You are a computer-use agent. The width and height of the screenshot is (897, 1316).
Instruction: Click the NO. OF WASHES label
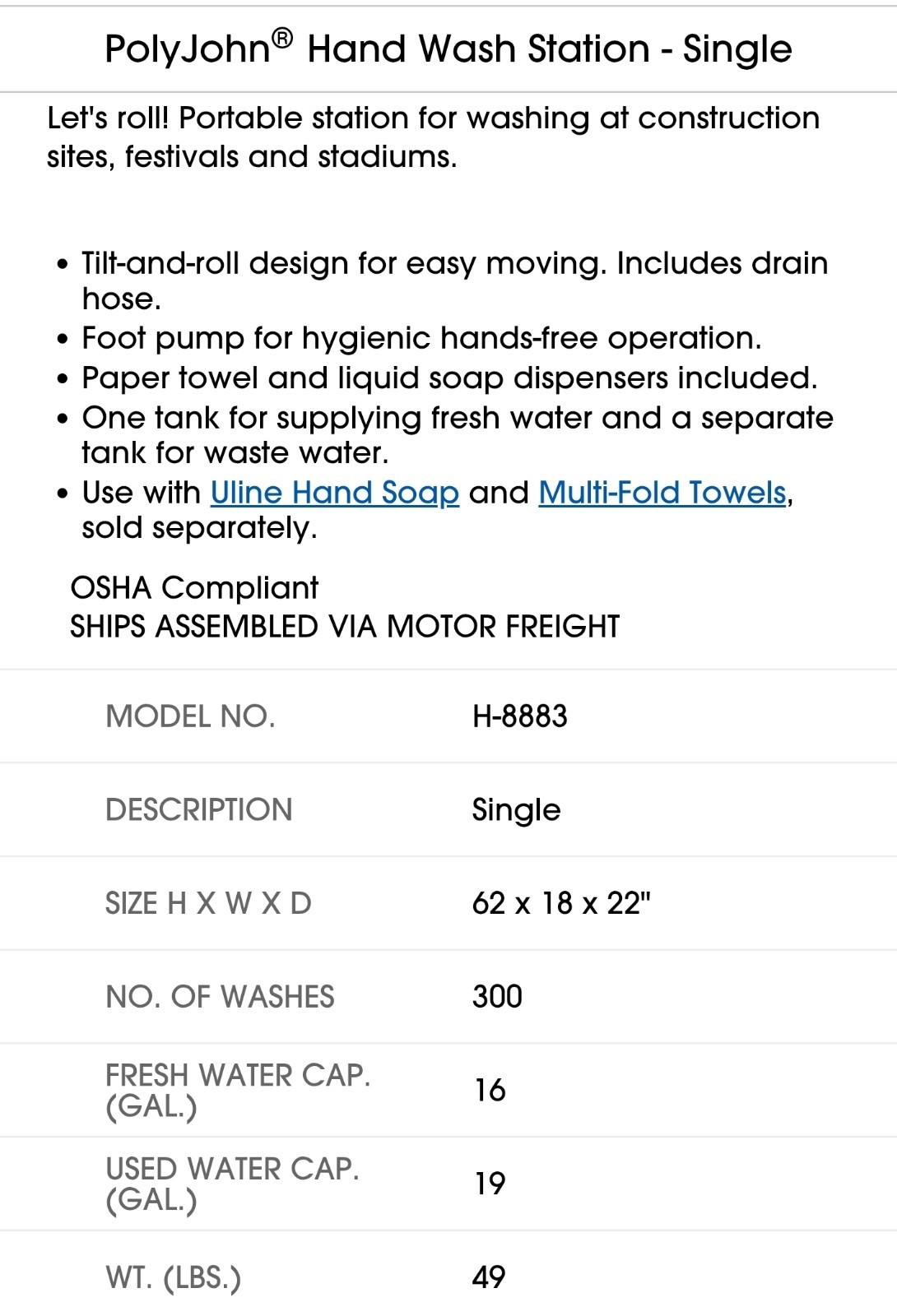click(x=220, y=997)
